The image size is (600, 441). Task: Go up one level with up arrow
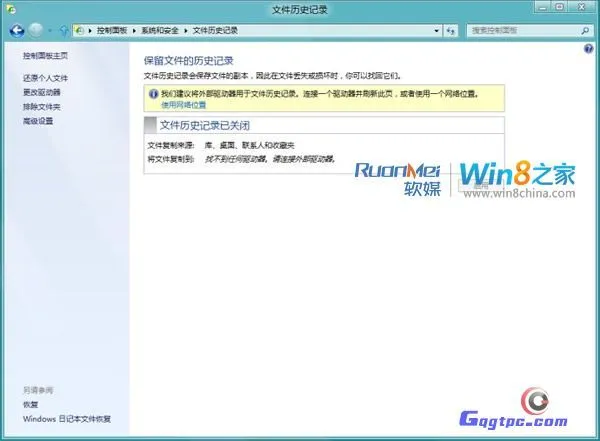[x=64, y=30]
